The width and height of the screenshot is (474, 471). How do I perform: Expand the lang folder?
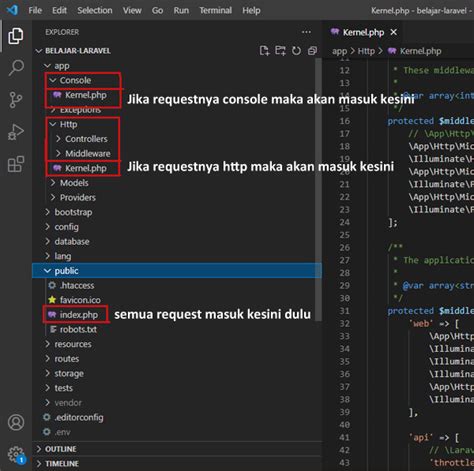[x=177, y=256]
